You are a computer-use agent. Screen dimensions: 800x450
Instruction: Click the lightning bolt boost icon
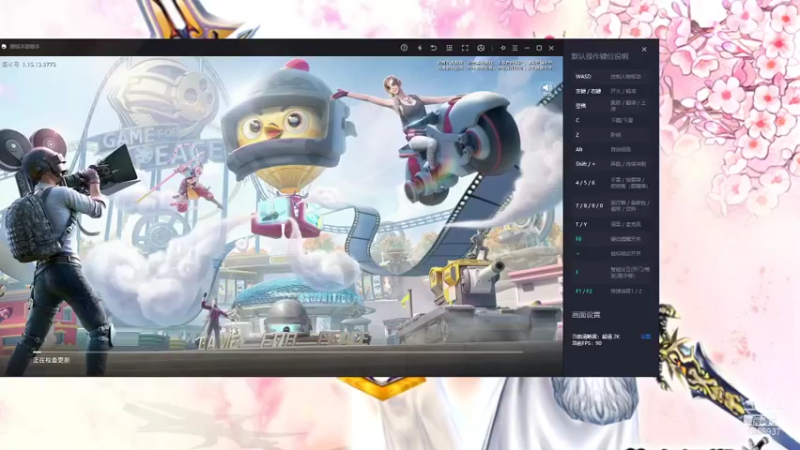420,47
